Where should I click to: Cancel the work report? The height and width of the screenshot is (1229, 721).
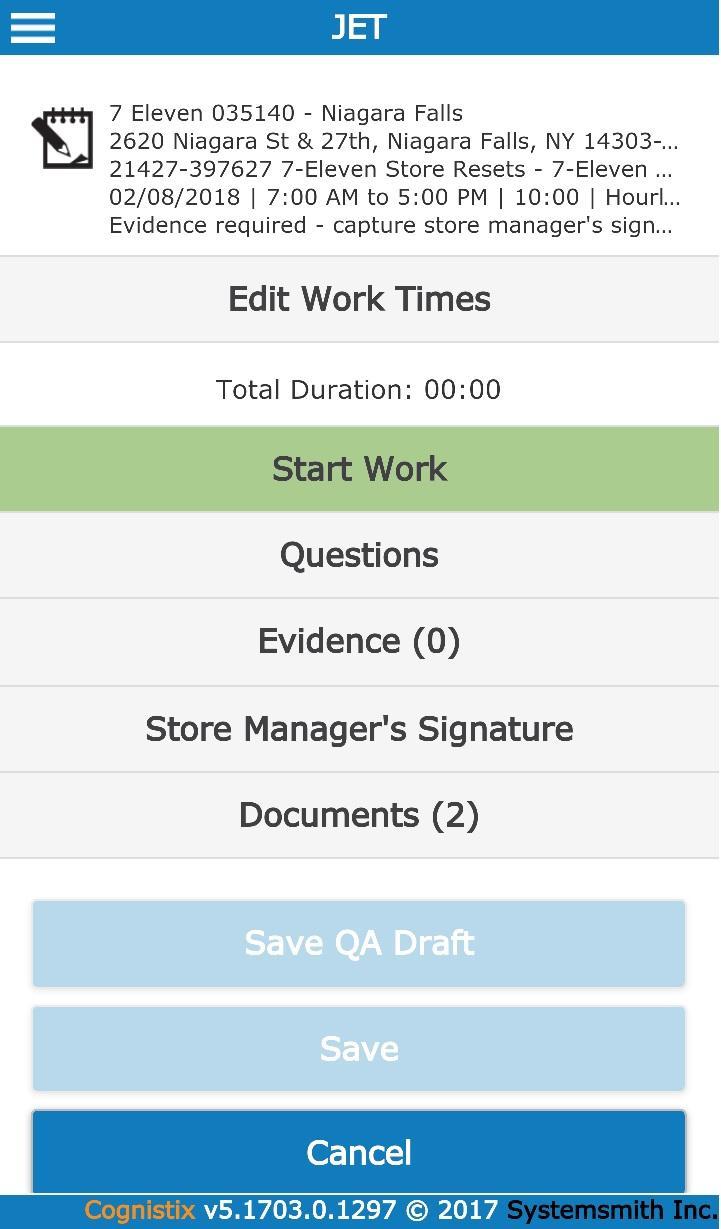(359, 1152)
